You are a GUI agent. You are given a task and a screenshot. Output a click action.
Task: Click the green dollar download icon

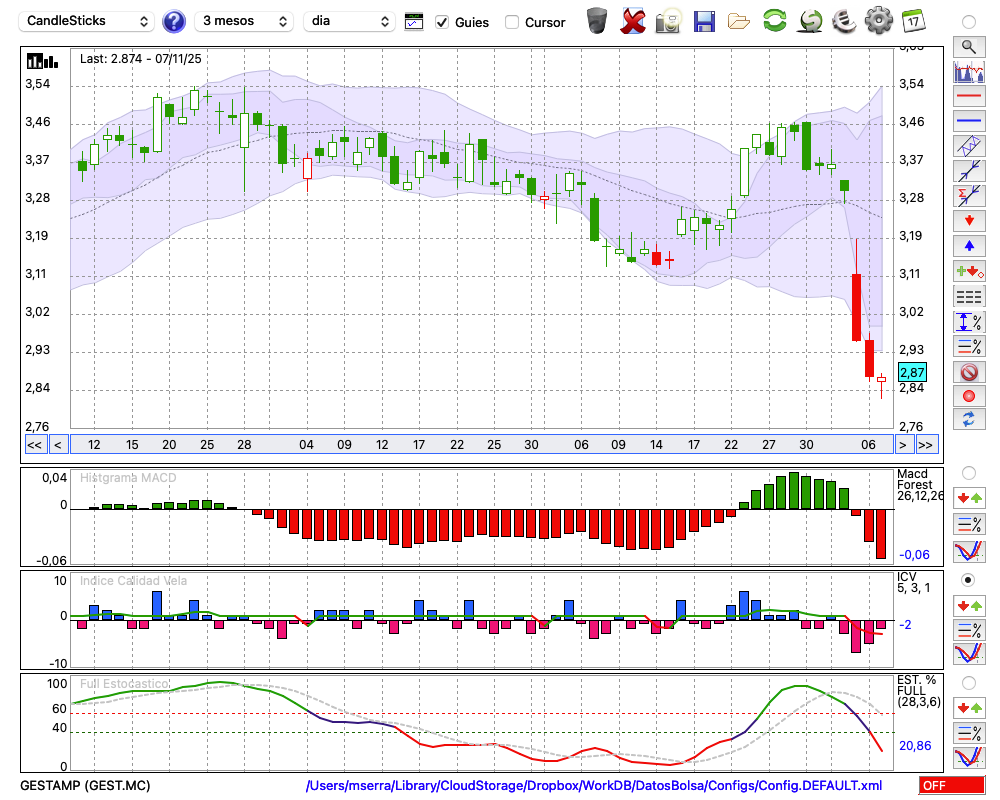tap(810, 21)
